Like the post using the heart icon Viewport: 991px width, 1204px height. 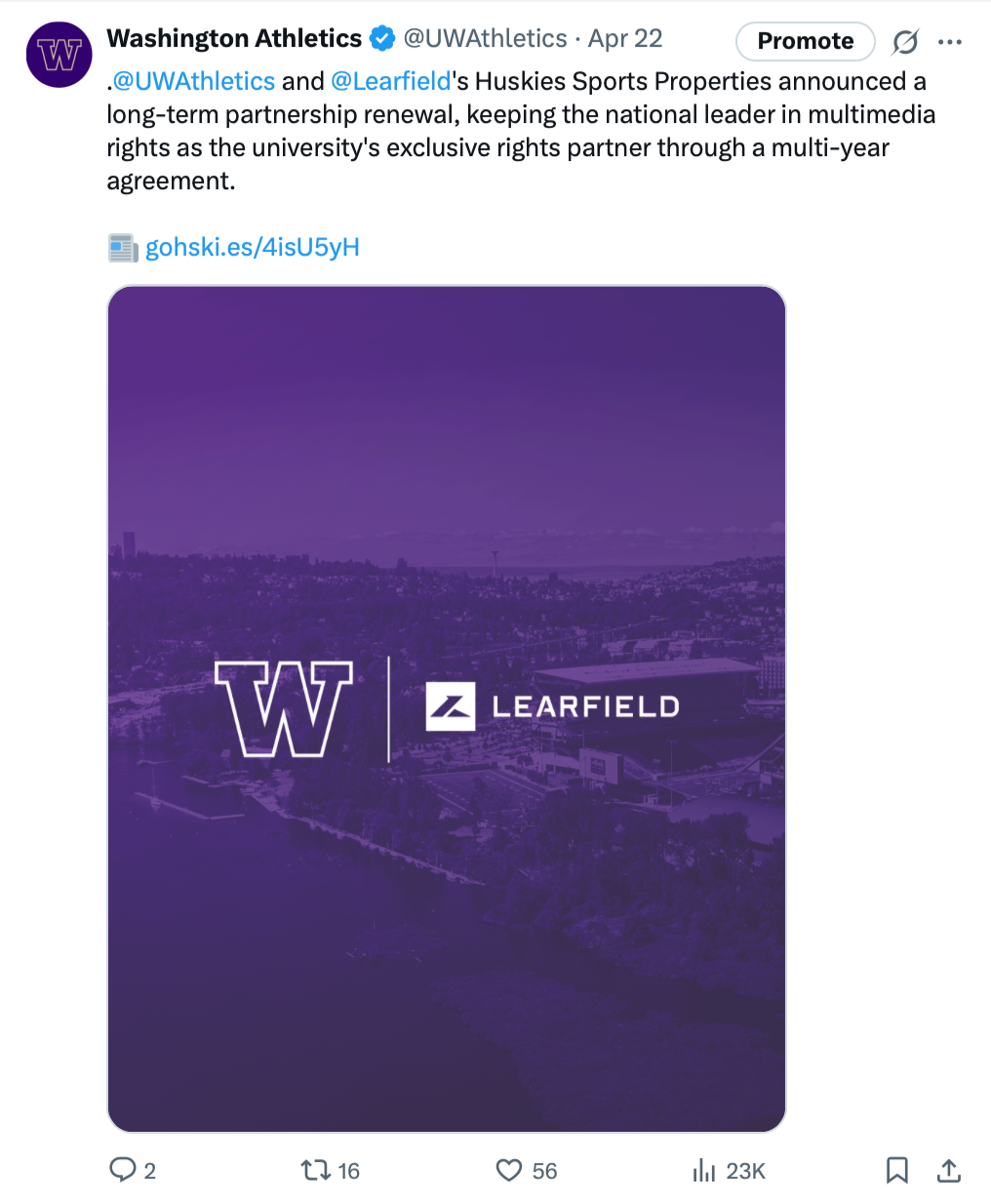coord(509,1170)
